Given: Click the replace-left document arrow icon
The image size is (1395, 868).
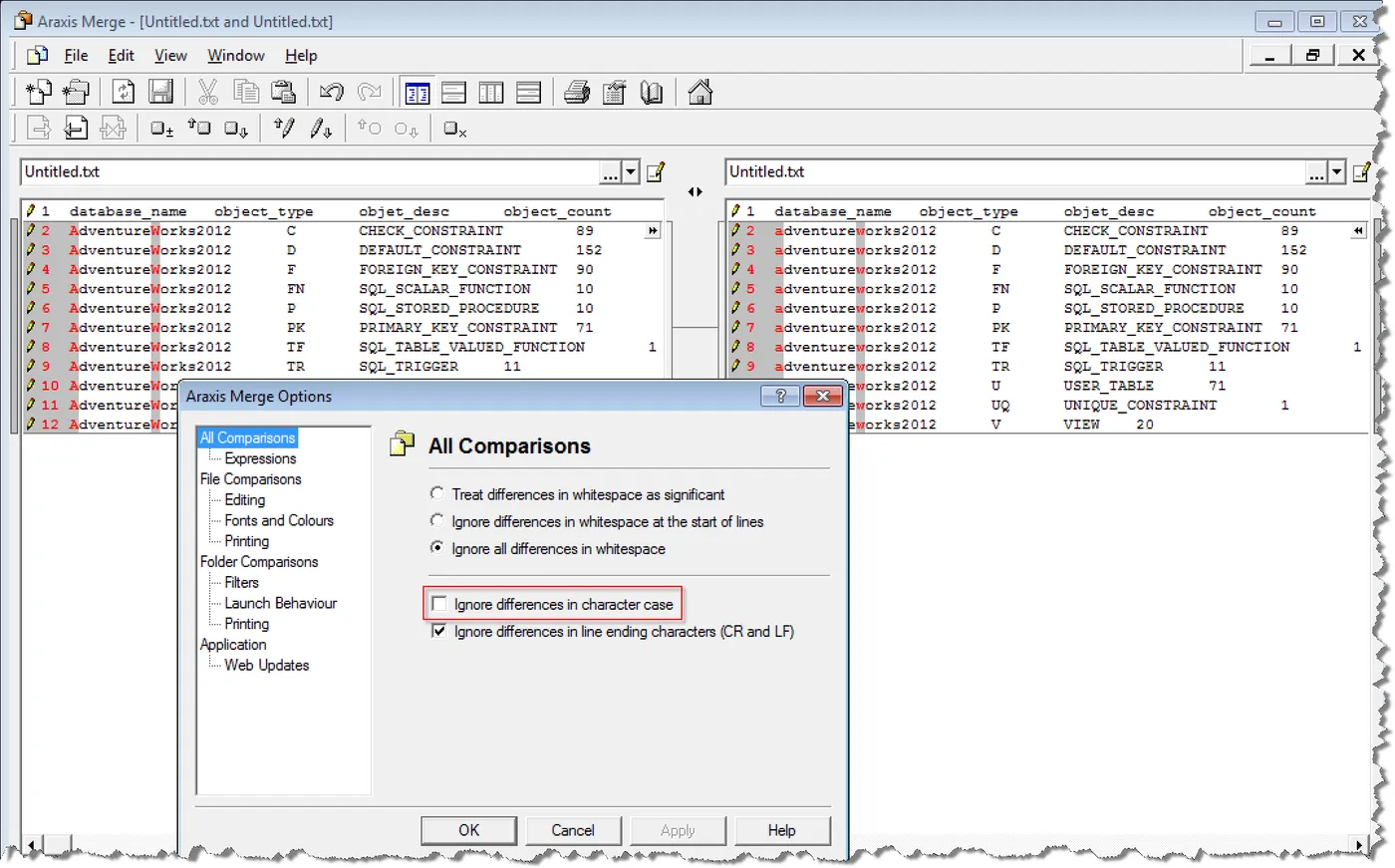Looking at the screenshot, I should coord(76,129).
